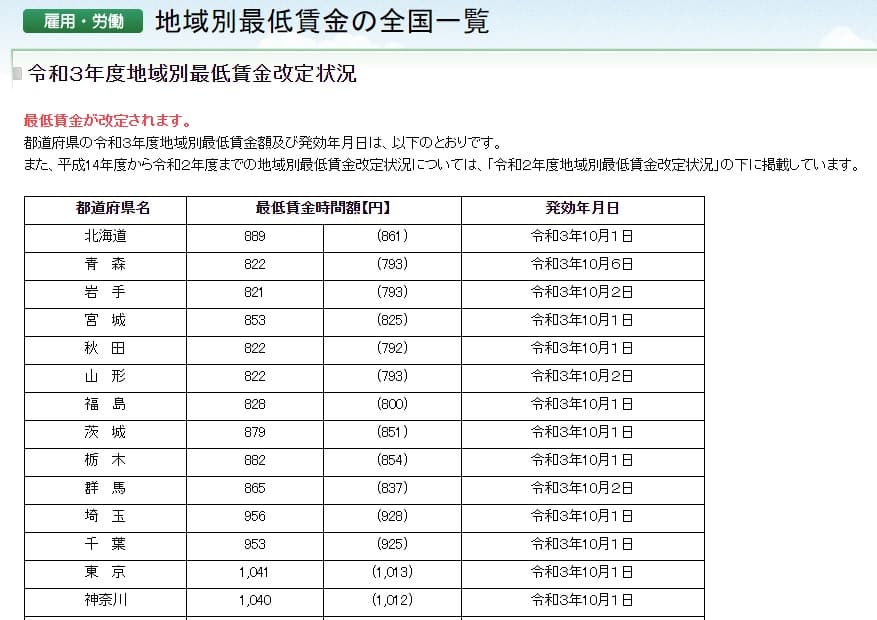Click the 953 wage value

click(x=254, y=544)
